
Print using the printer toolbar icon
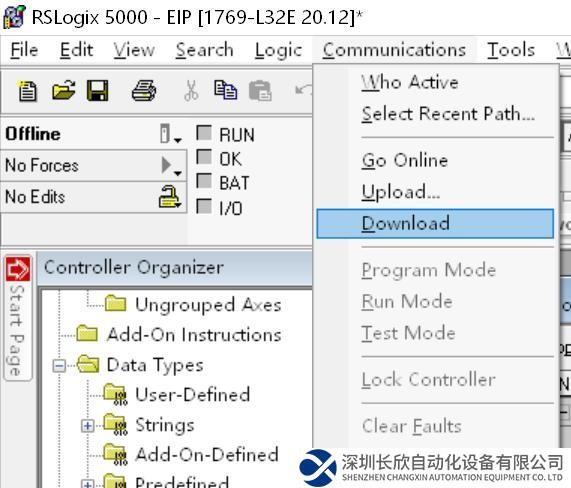coord(144,91)
